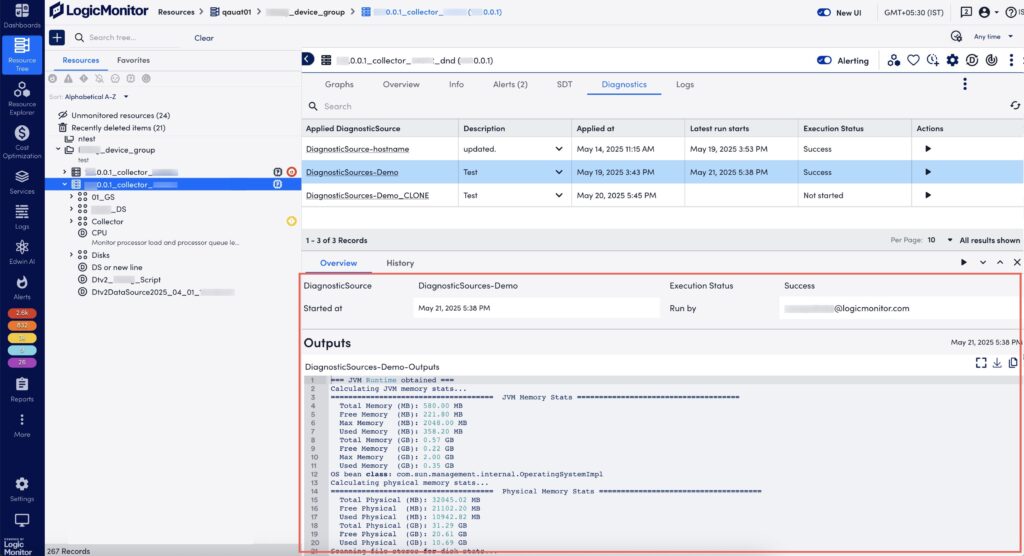Switch to the History tab
The image size is (1024, 556).
coord(400,263)
